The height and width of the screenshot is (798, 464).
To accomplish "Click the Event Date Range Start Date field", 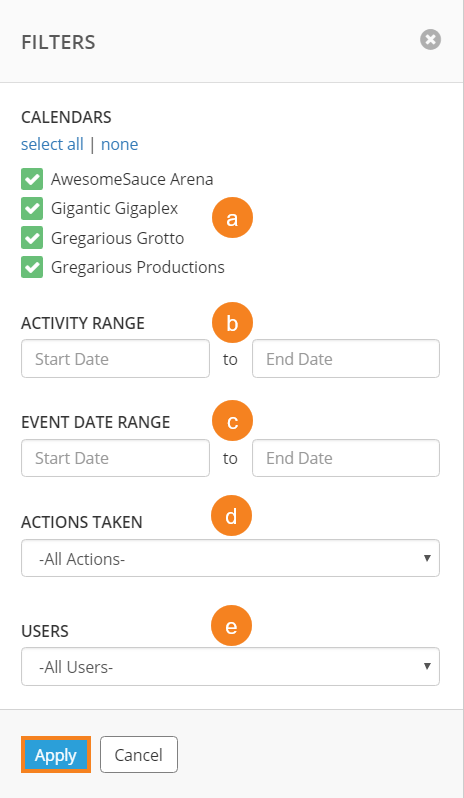I will click(115, 458).
